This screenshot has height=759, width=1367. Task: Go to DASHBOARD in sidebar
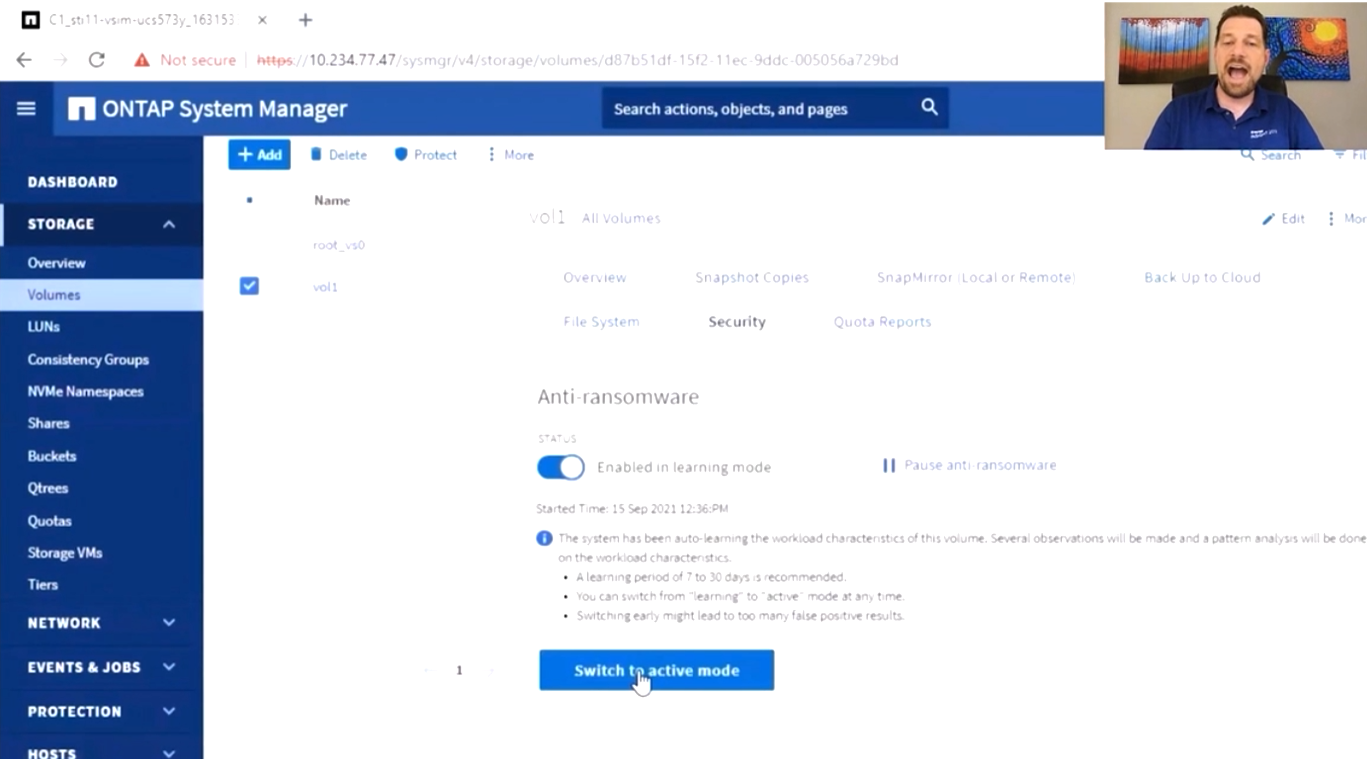point(72,182)
